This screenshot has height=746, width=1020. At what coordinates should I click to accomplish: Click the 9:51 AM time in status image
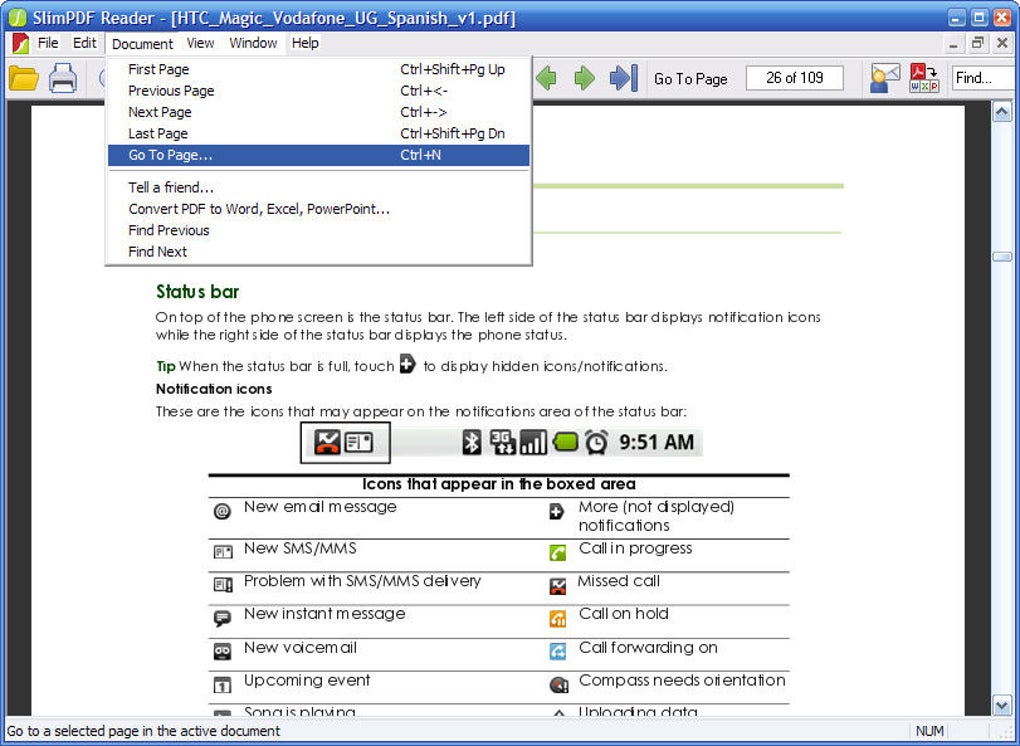tap(656, 442)
